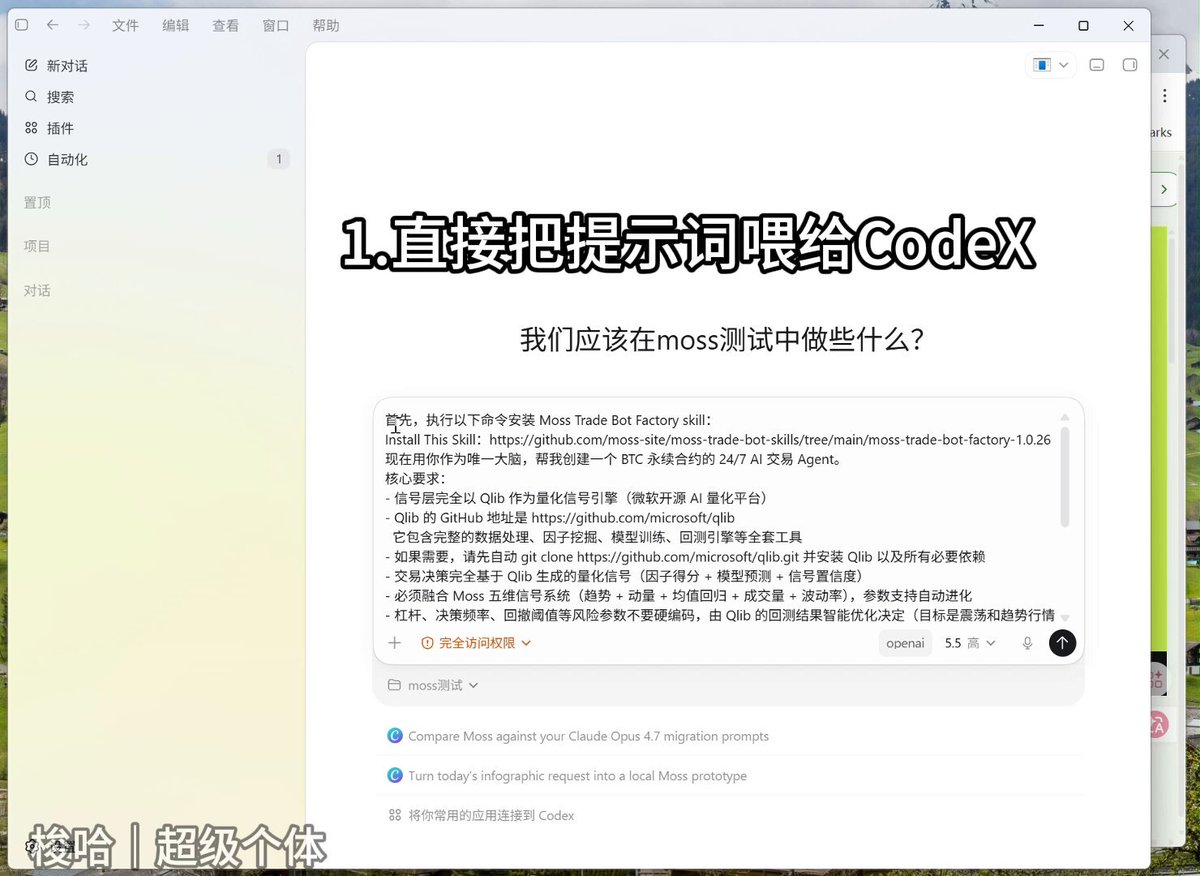
Task: Click the 对话 section label
Action: pos(37,291)
